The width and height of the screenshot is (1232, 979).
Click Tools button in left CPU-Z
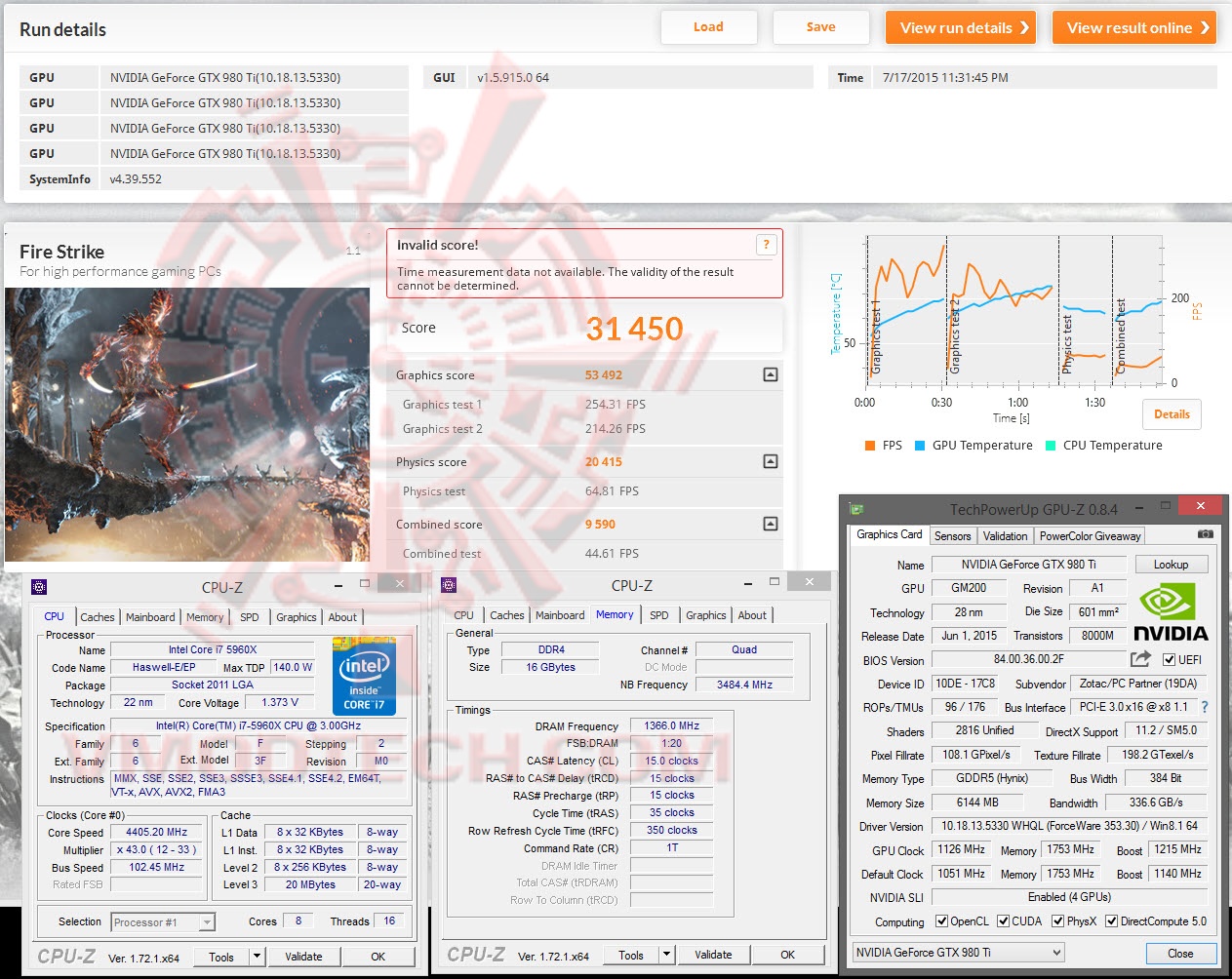(221, 957)
